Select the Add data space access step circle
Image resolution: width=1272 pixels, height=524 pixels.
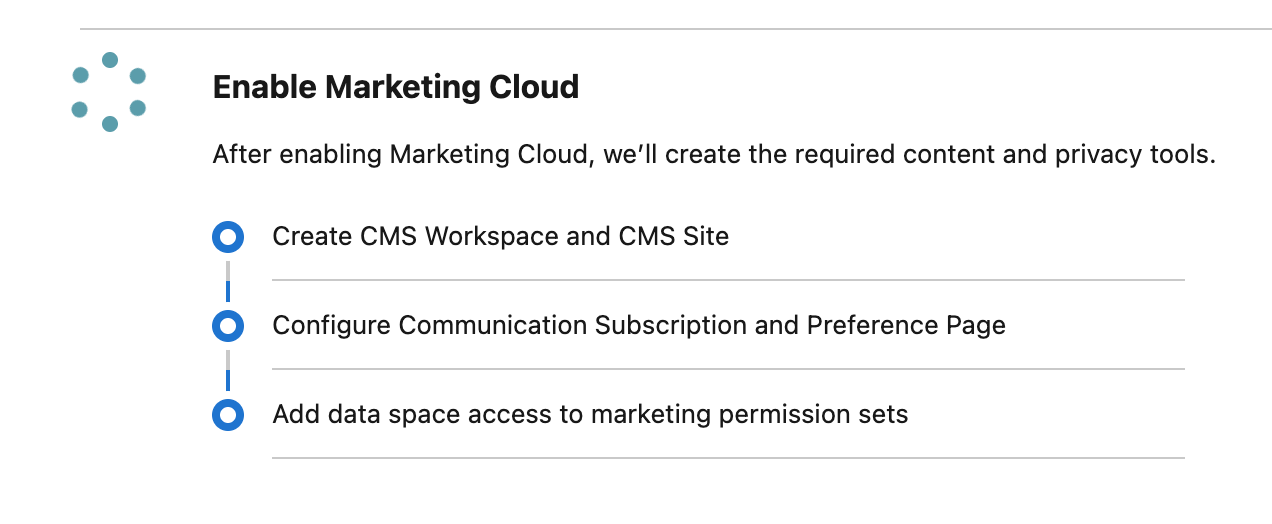(228, 414)
